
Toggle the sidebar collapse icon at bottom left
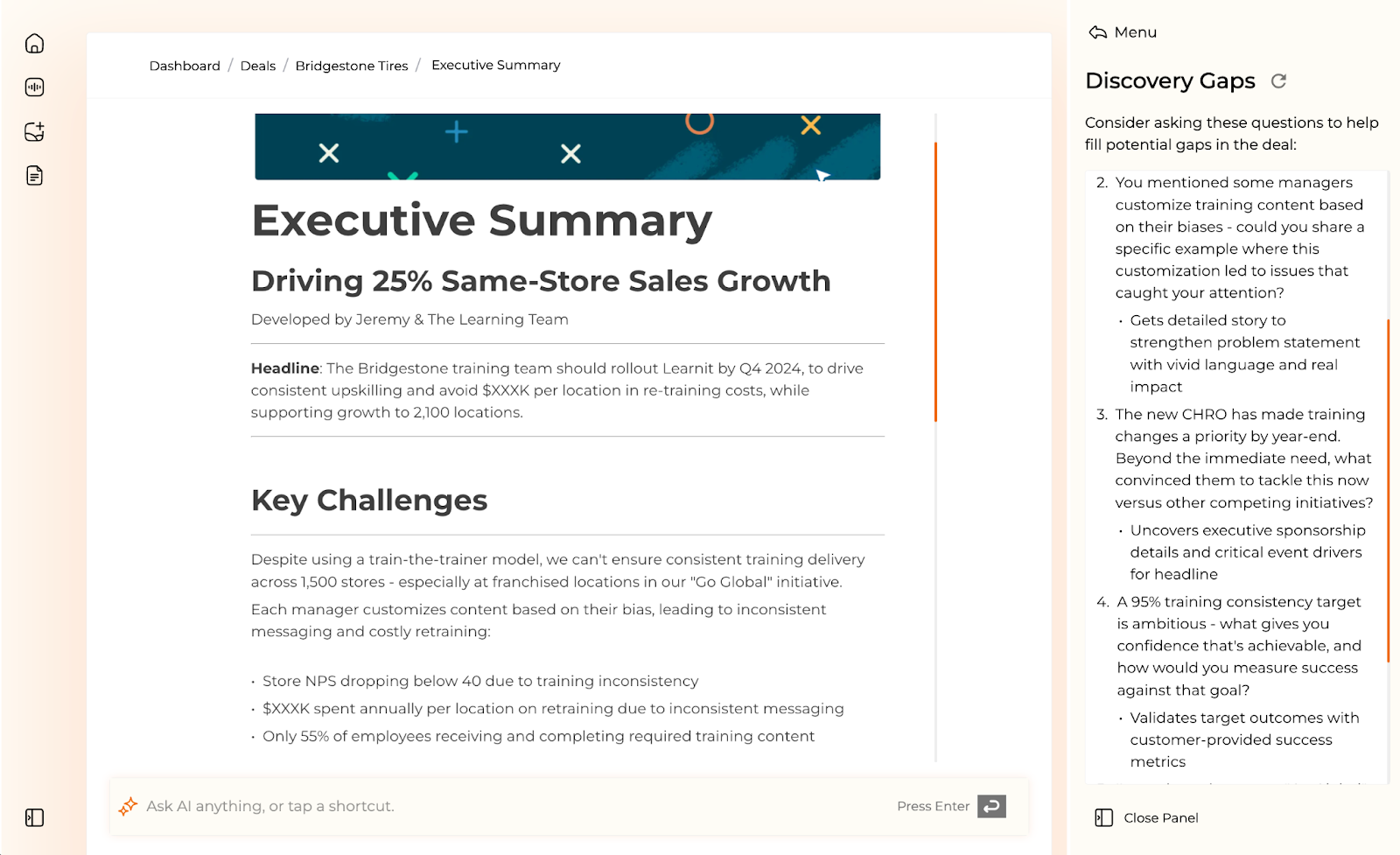point(35,817)
